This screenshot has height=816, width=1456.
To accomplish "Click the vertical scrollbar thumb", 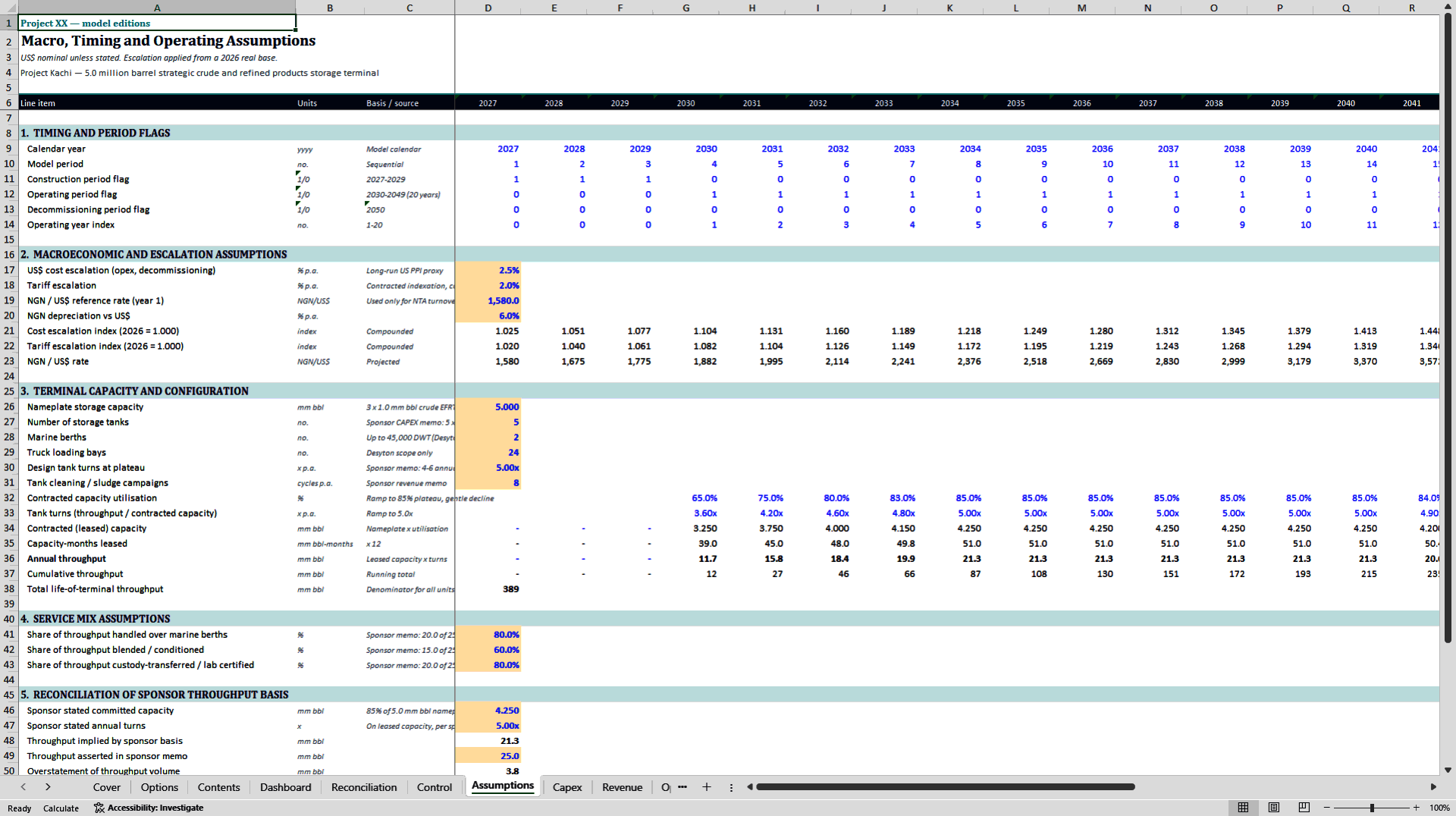I will click(1448, 328).
